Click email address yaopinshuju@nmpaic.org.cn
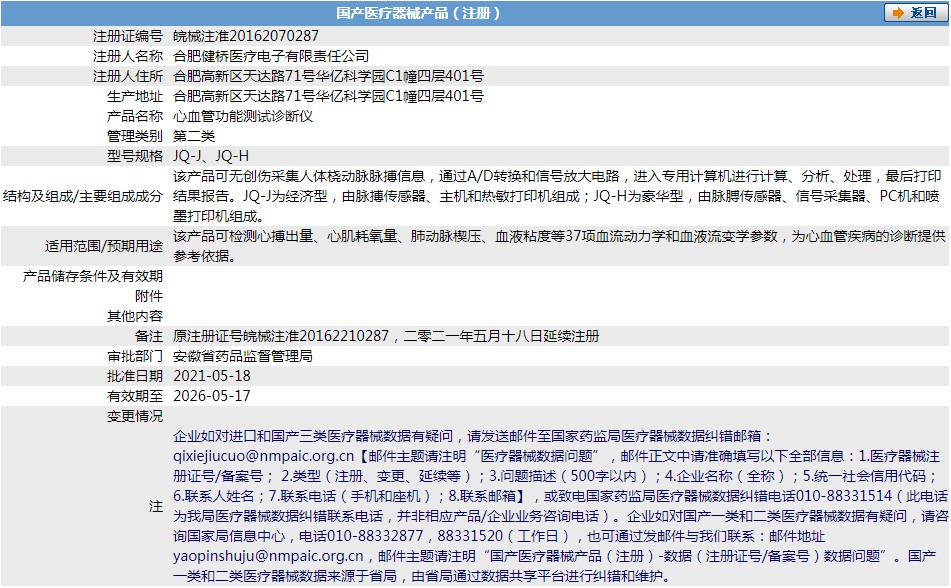Screen dimensions: 951x588 tap(268, 556)
